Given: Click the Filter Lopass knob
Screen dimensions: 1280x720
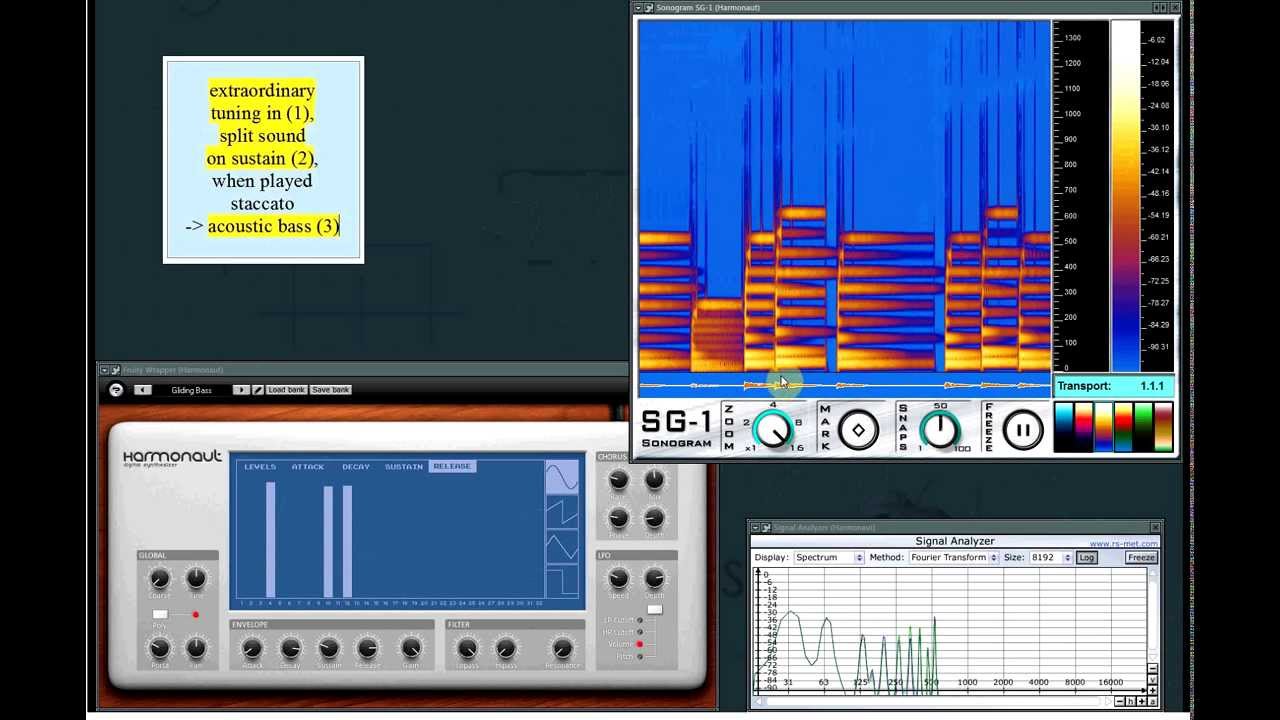Looking at the screenshot, I should (x=466, y=648).
